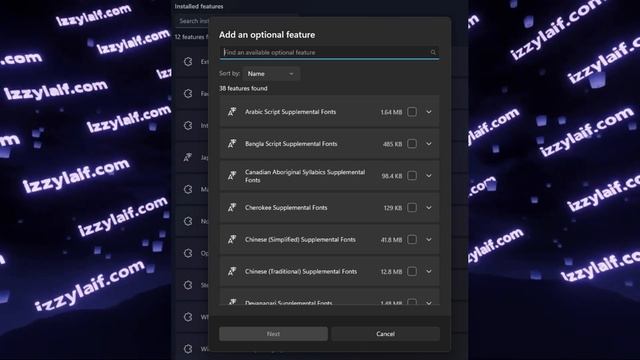Click the Chinese (Traditional) Supplemental Fonts font icon
The width and height of the screenshot is (640, 360).
point(232,271)
